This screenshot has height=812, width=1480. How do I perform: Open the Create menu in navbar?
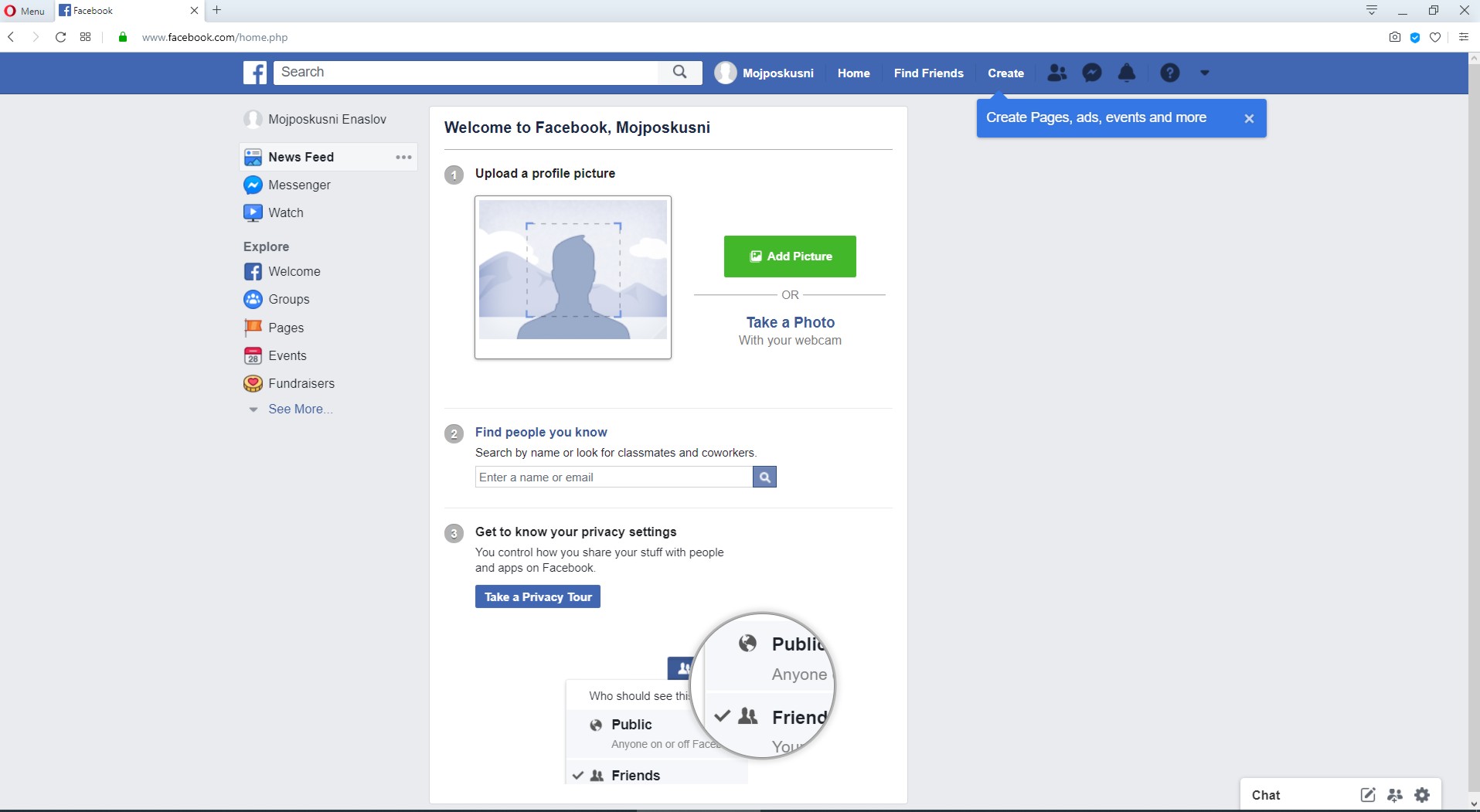pos(1005,73)
